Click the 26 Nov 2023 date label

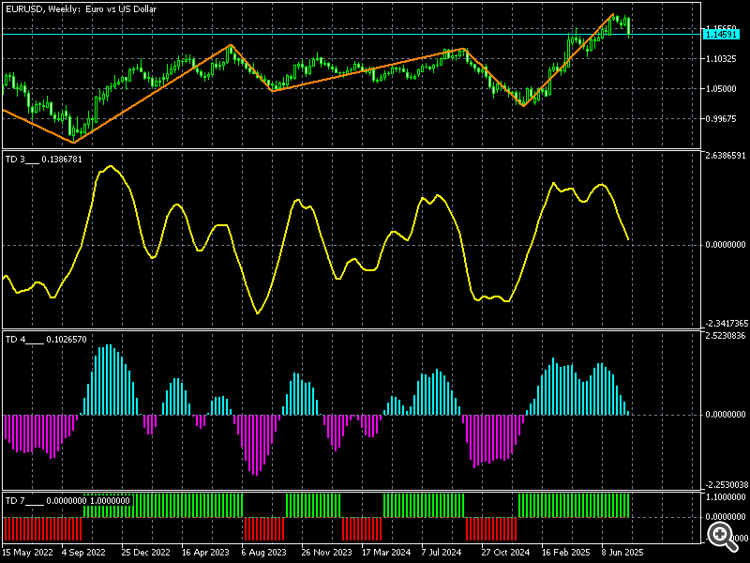pyautogui.click(x=326, y=552)
